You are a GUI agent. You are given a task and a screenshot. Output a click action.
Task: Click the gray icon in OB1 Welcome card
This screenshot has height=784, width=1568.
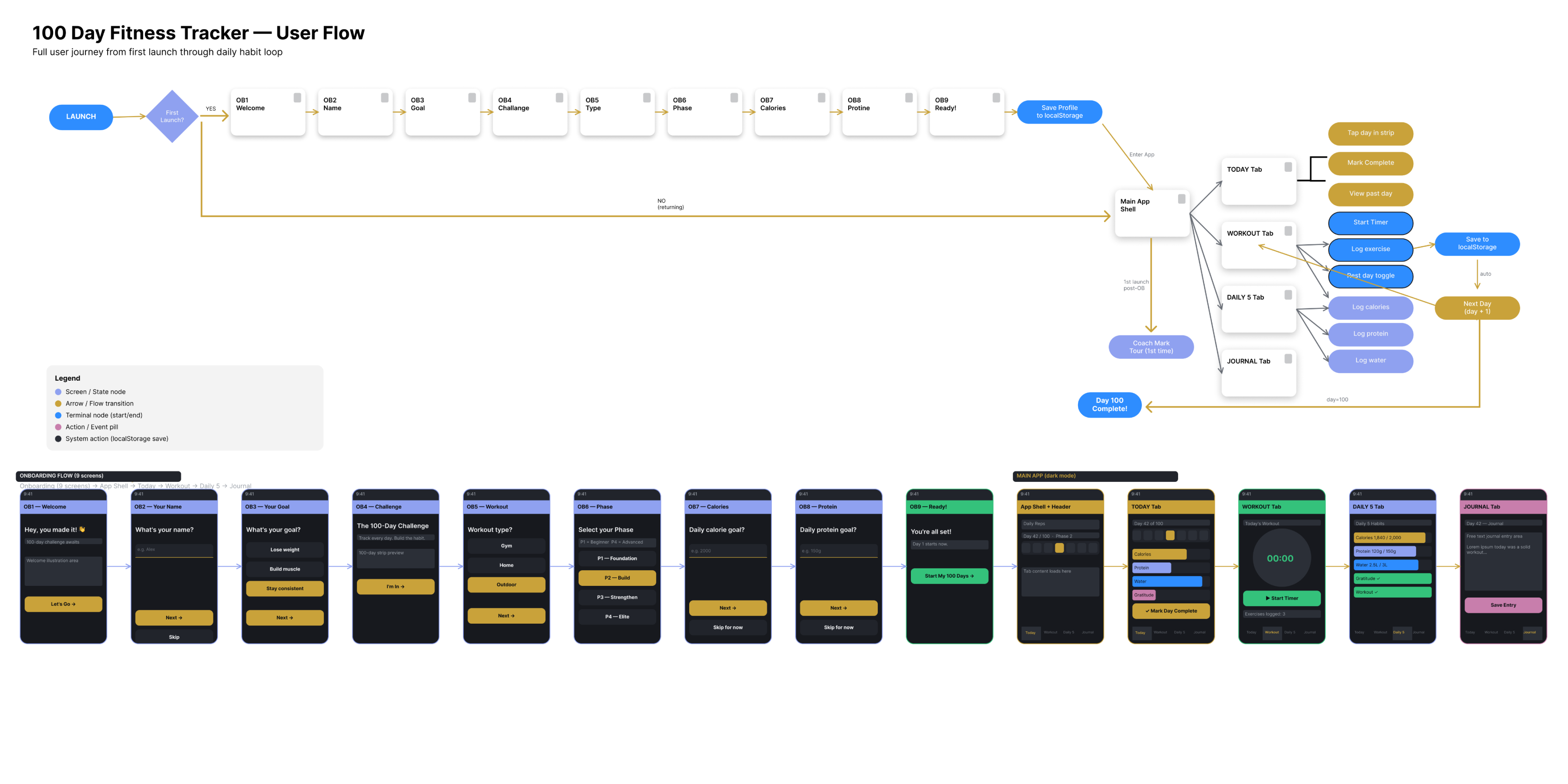point(297,97)
